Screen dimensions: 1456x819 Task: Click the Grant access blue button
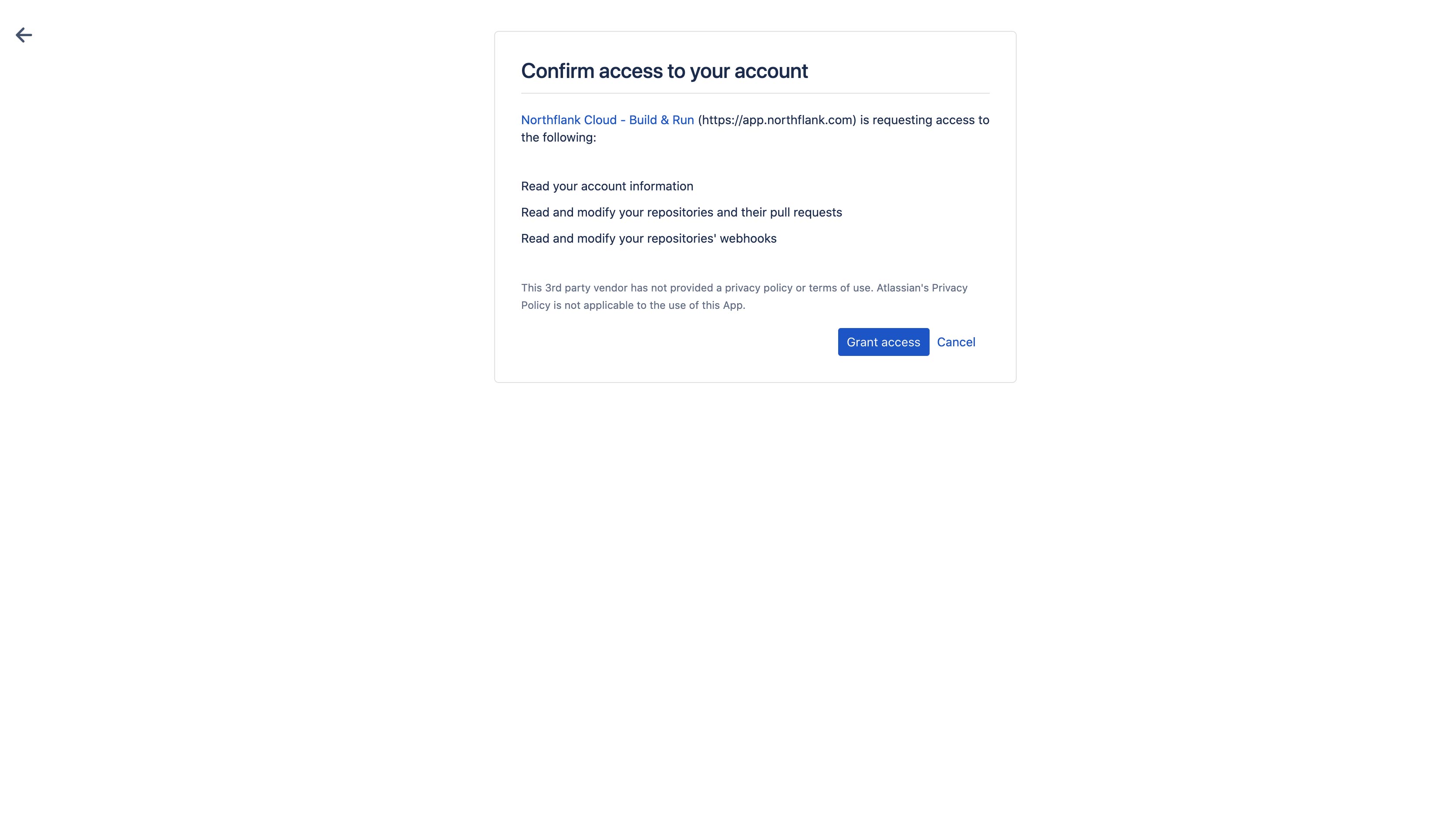coord(884,341)
